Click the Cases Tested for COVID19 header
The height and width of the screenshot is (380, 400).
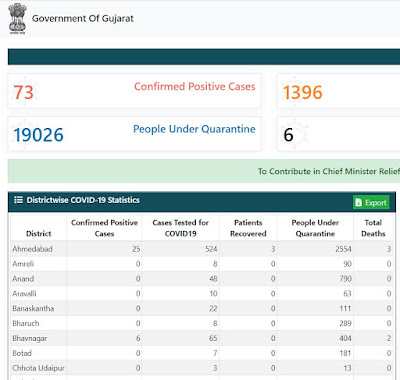(181, 228)
